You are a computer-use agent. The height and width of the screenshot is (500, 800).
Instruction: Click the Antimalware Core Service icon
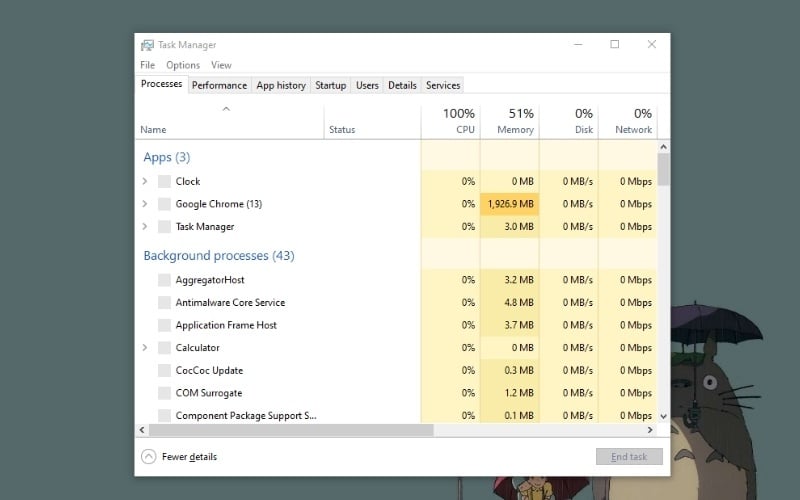[164, 303]
